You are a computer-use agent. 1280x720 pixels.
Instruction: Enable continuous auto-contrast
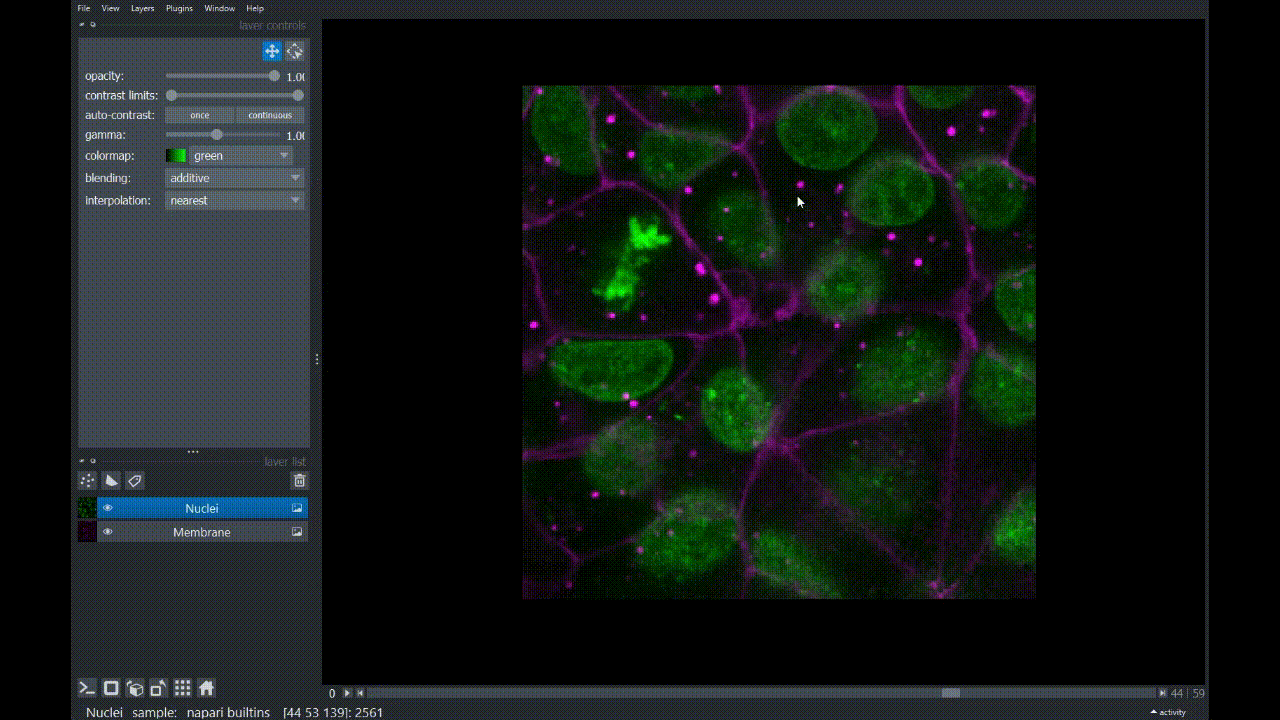pyautogui.click(x=270, y=115)
